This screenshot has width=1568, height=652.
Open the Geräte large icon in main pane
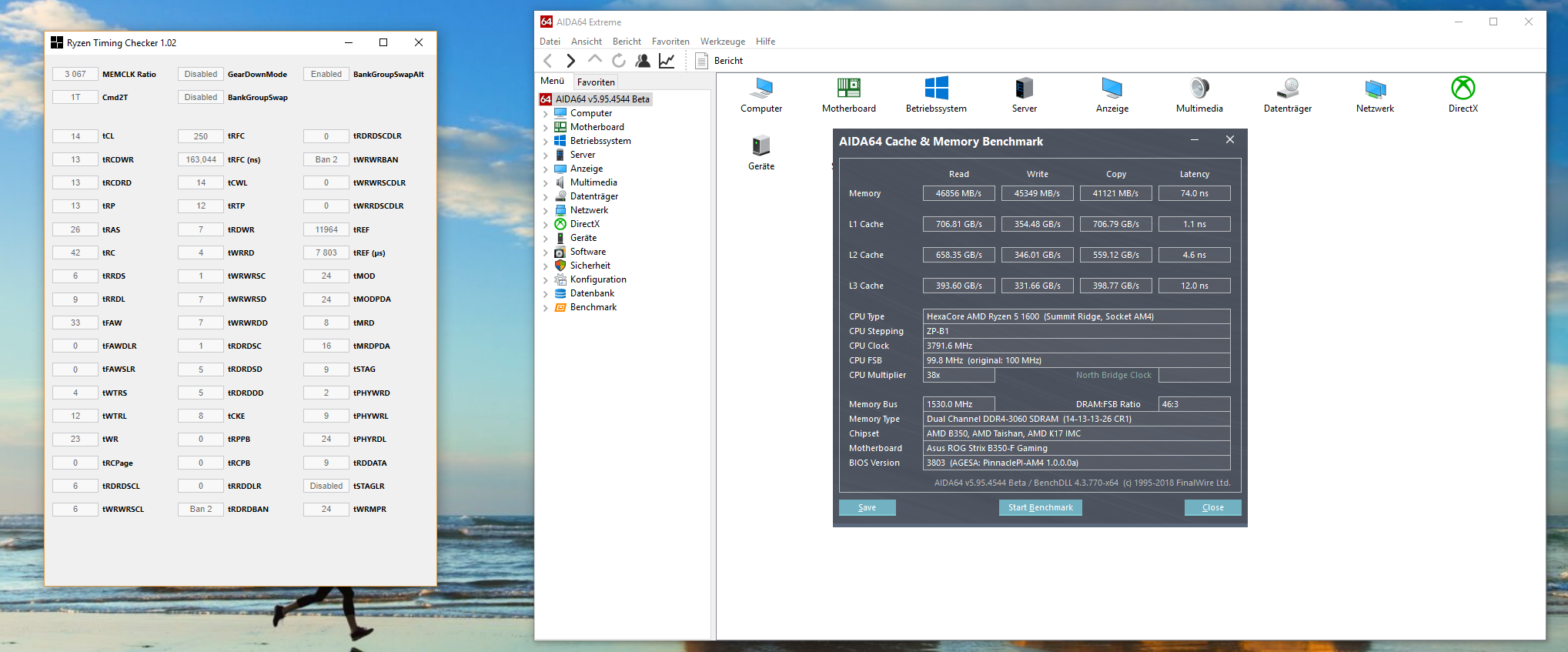[x=761, y=152]
